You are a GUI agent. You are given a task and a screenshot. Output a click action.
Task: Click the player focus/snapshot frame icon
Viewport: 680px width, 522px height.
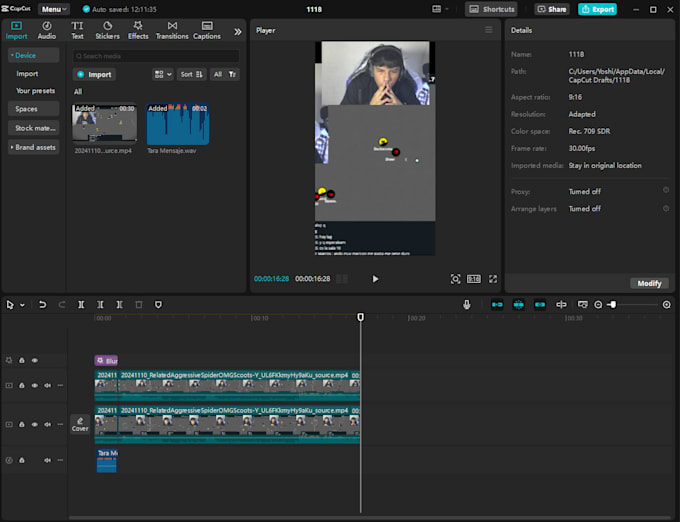[455, 279]
